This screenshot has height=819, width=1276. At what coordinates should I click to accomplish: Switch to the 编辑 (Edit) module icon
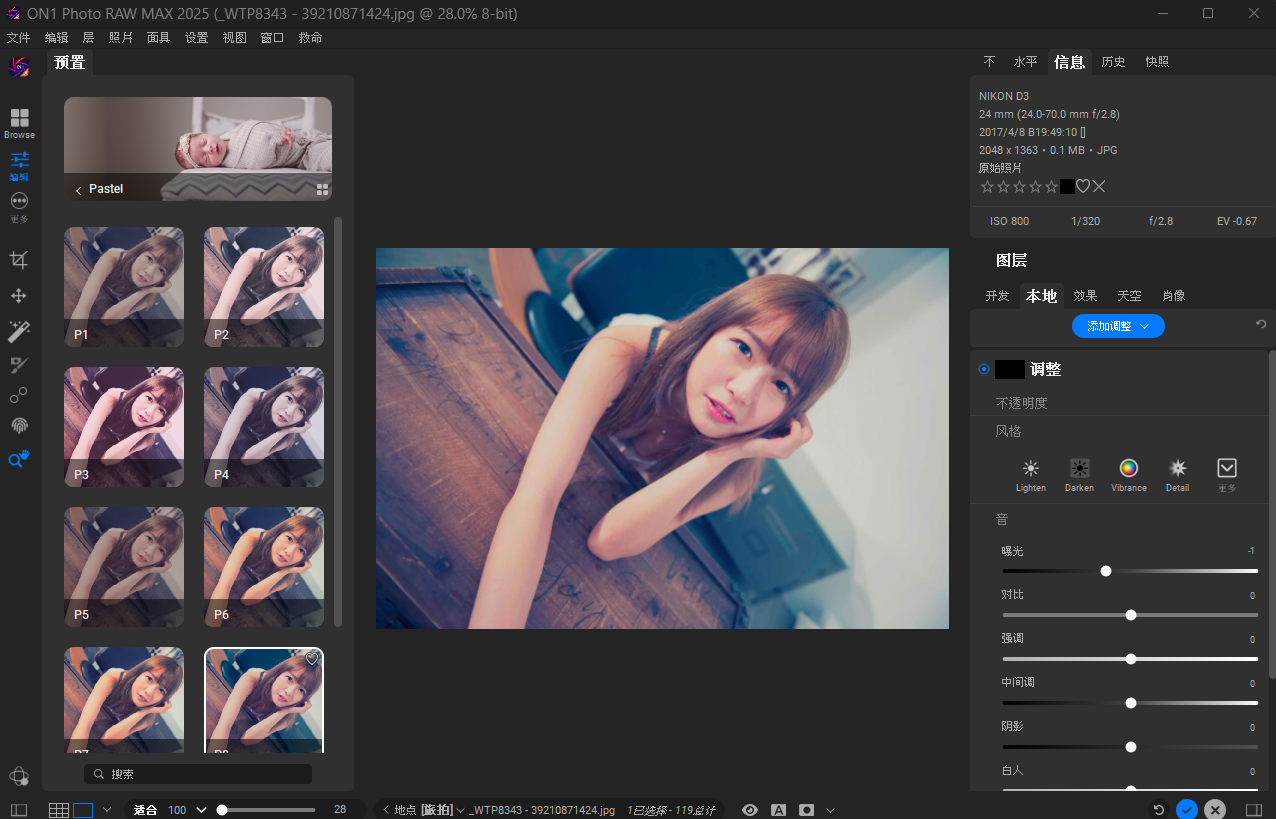19,165
